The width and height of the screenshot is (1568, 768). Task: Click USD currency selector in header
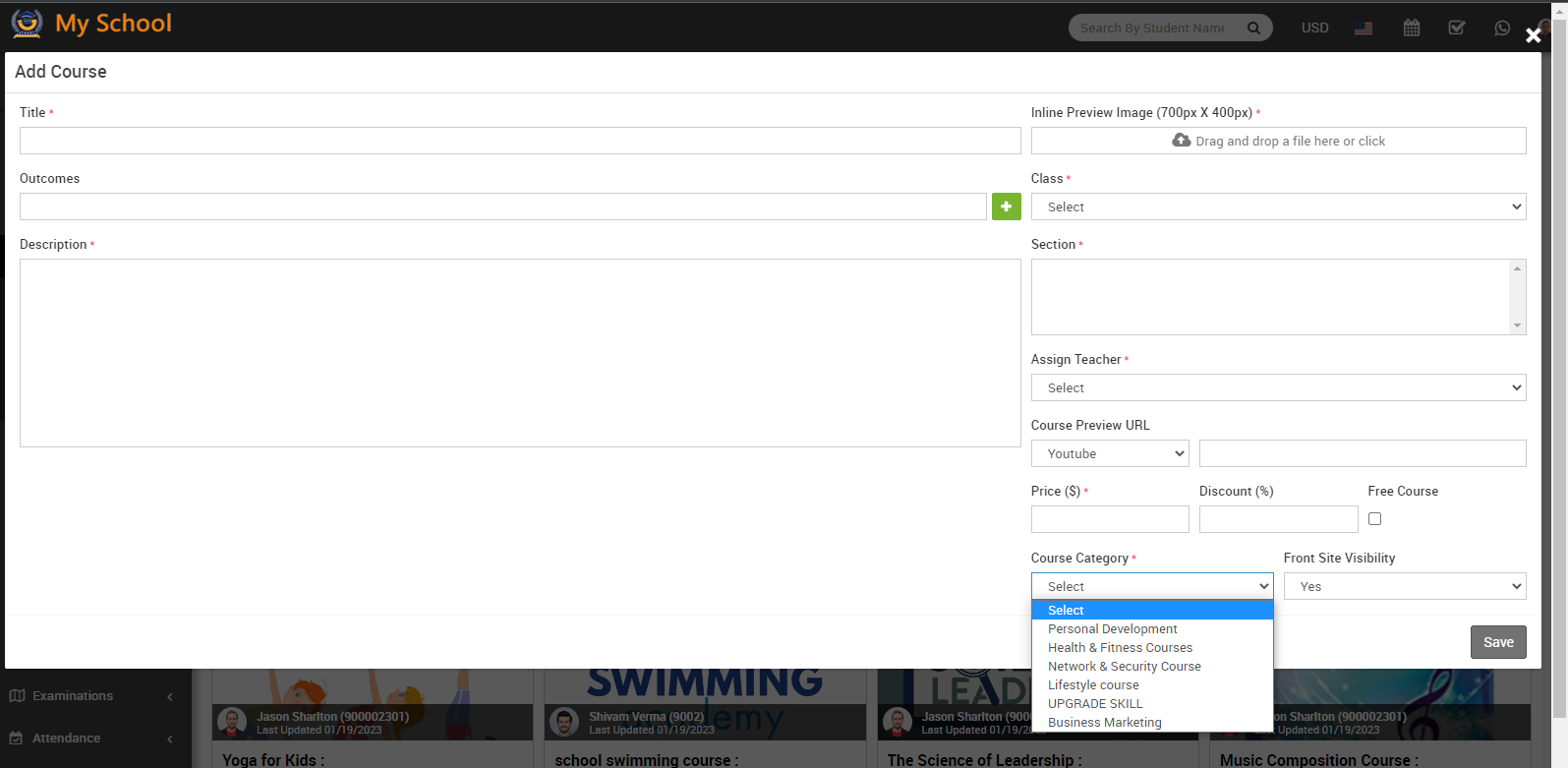pos(1314,28)
